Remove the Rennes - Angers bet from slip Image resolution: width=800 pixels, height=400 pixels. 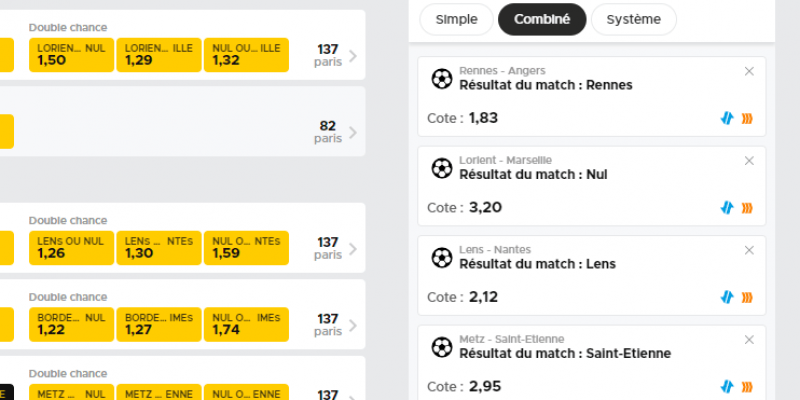click(749, 71)
